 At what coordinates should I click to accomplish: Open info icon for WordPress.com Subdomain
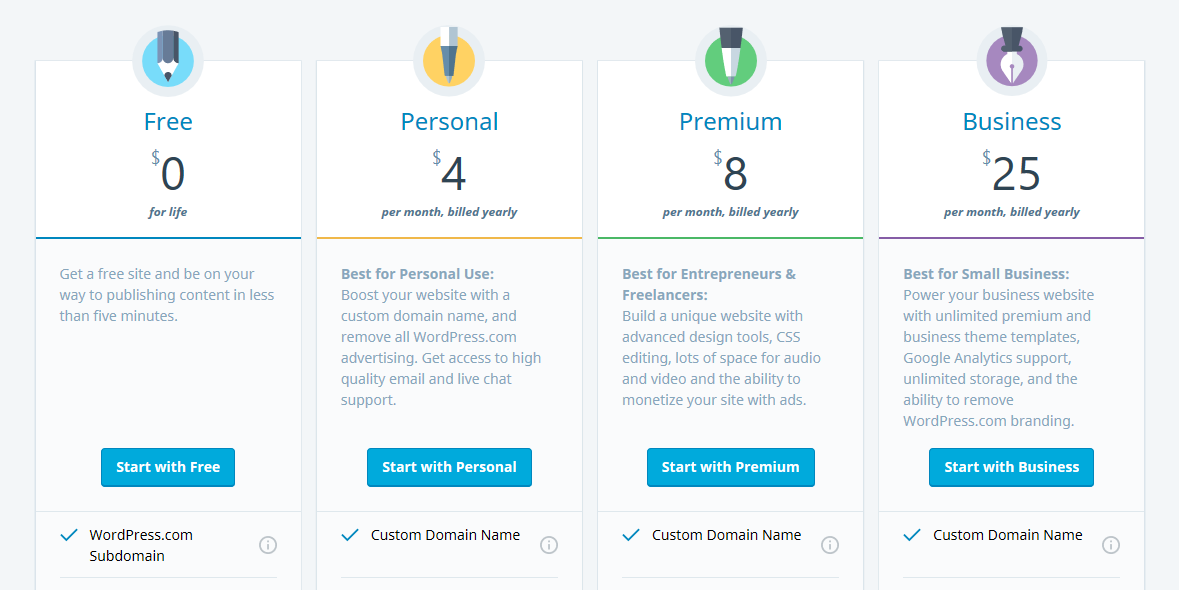(x=268, y=545)
